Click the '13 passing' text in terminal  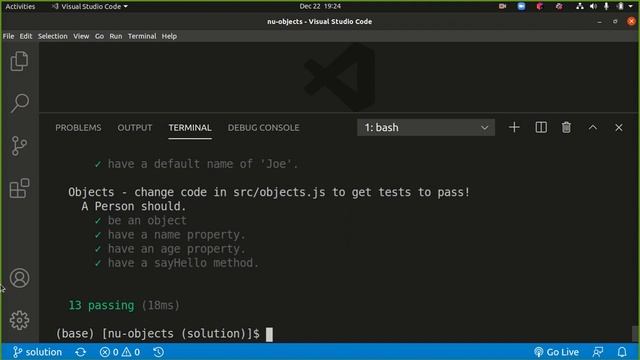coord(101,305)
